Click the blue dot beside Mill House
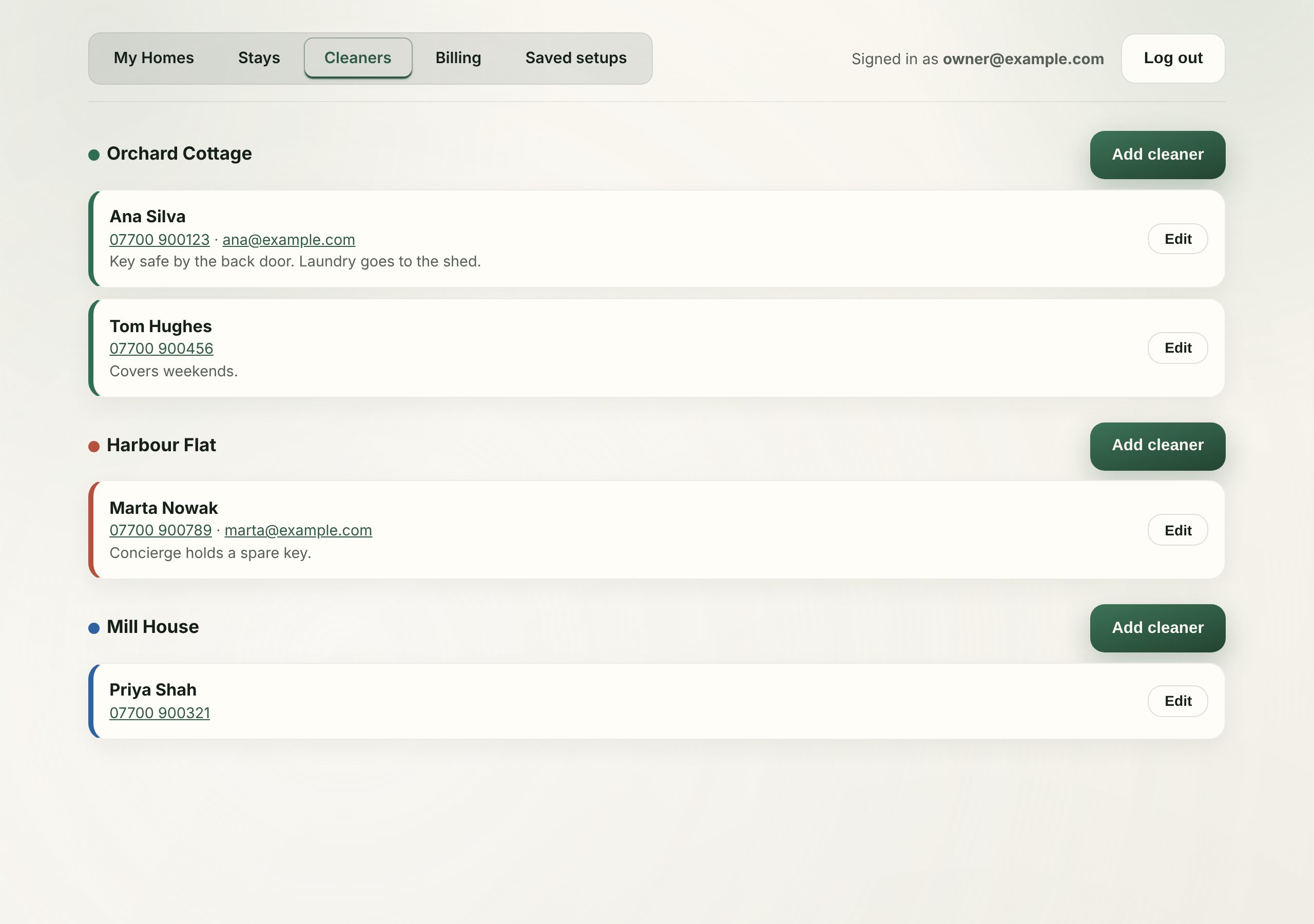The image size is (1314, 924). 94,629
